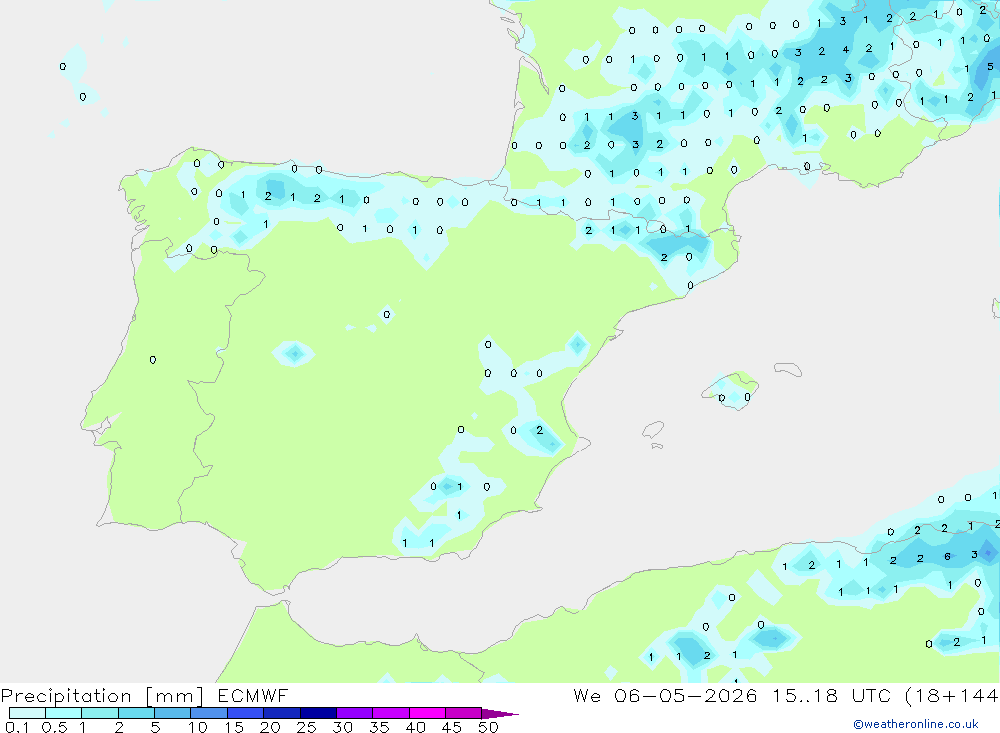Click the '15' legend scale label

tap(234, 727)
